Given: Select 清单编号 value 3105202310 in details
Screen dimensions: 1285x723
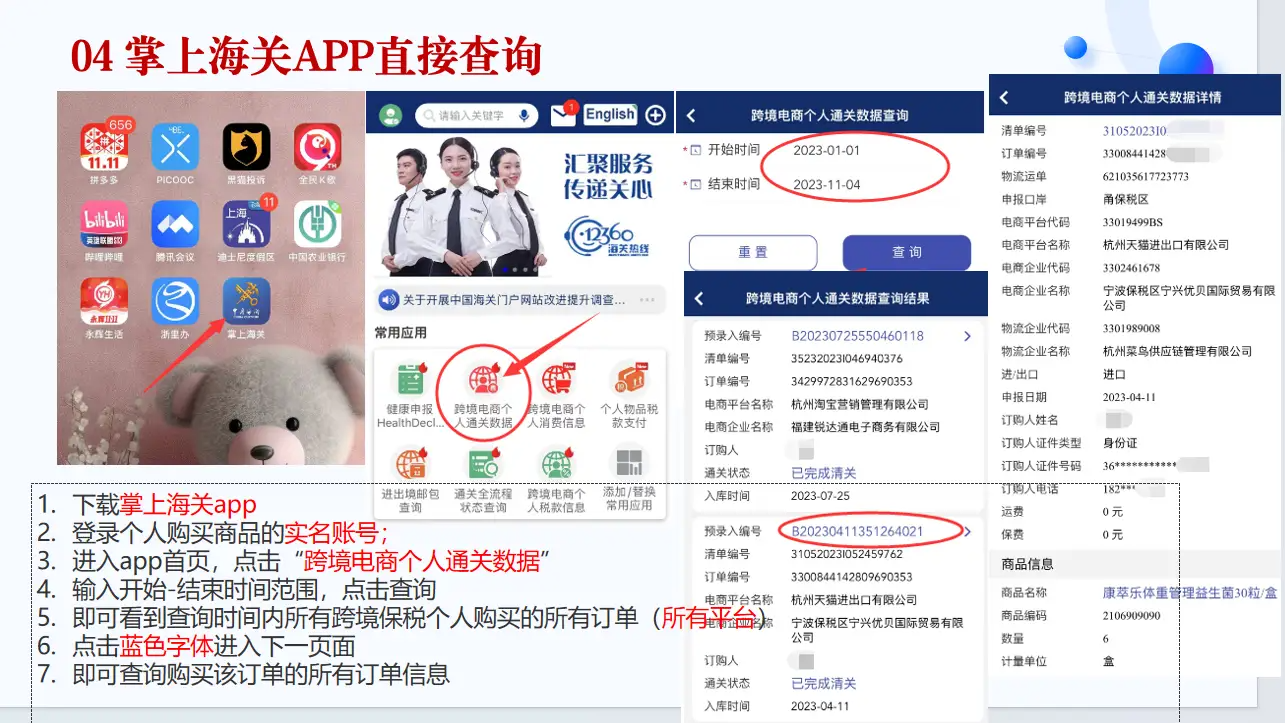Looking at the screenshot, I should coord(1135,131).
